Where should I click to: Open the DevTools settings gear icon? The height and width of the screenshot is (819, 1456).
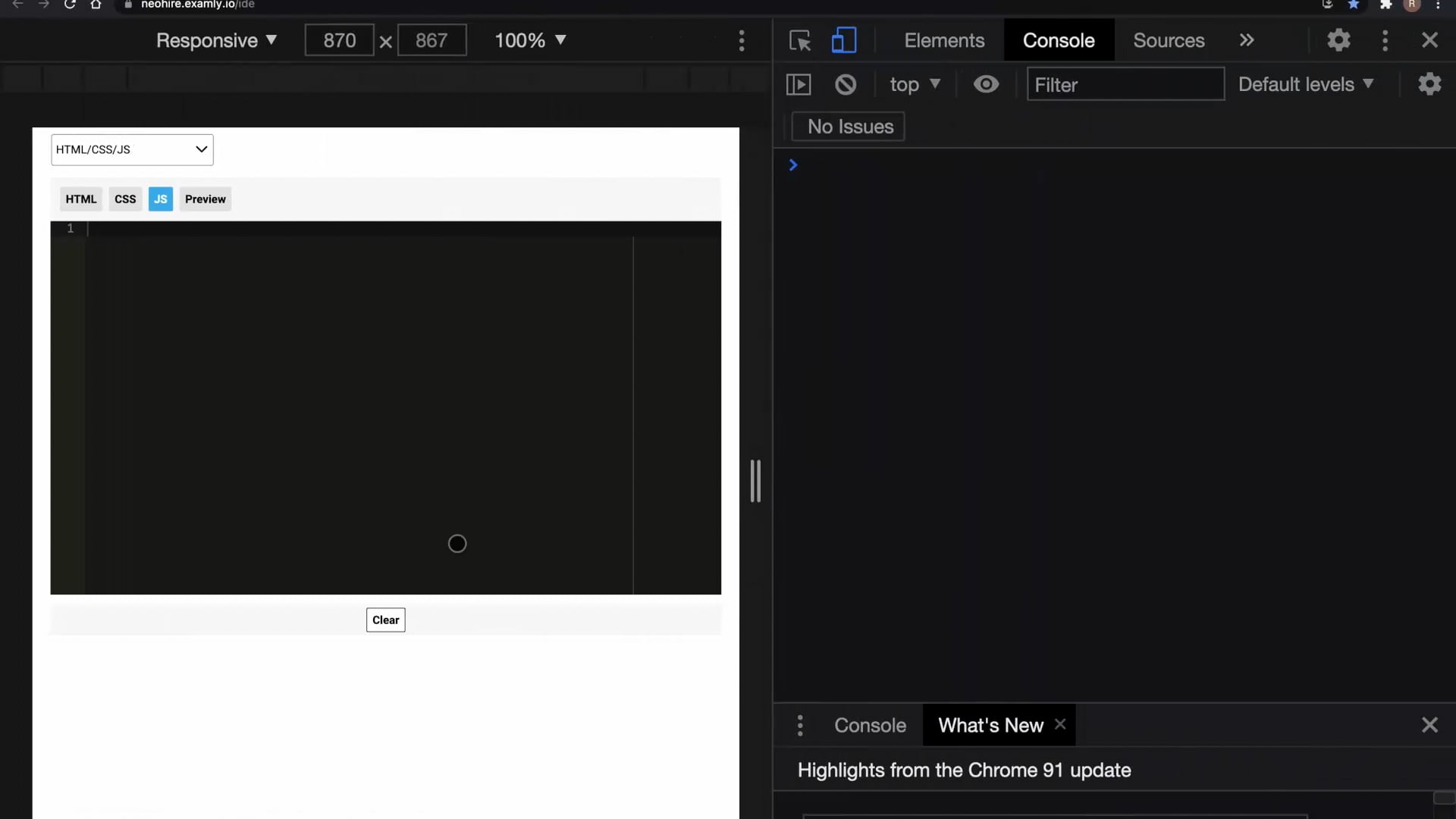tap(1337, 40)
